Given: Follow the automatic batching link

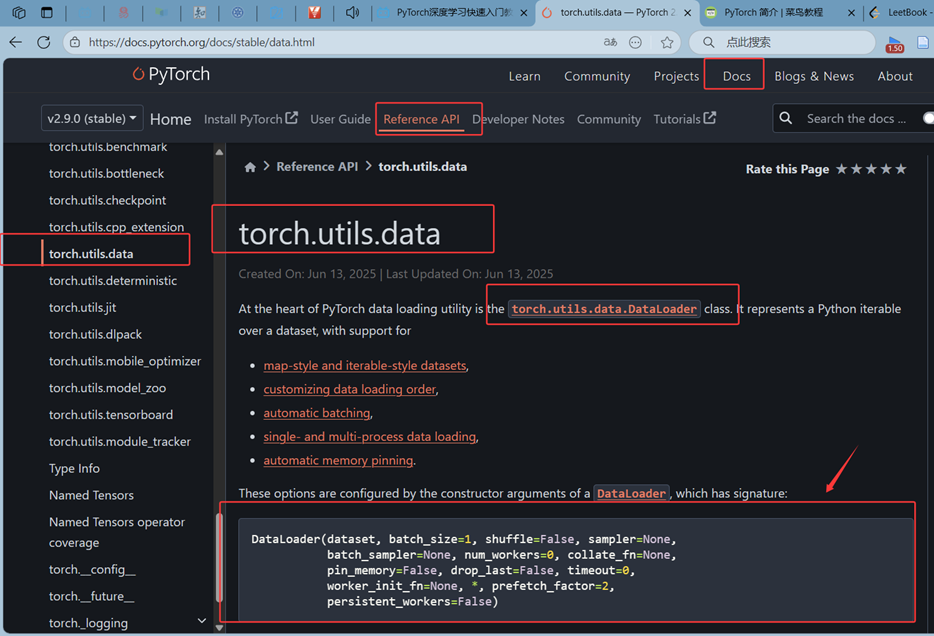Looking at the screenshot, I should click(317, 413).
